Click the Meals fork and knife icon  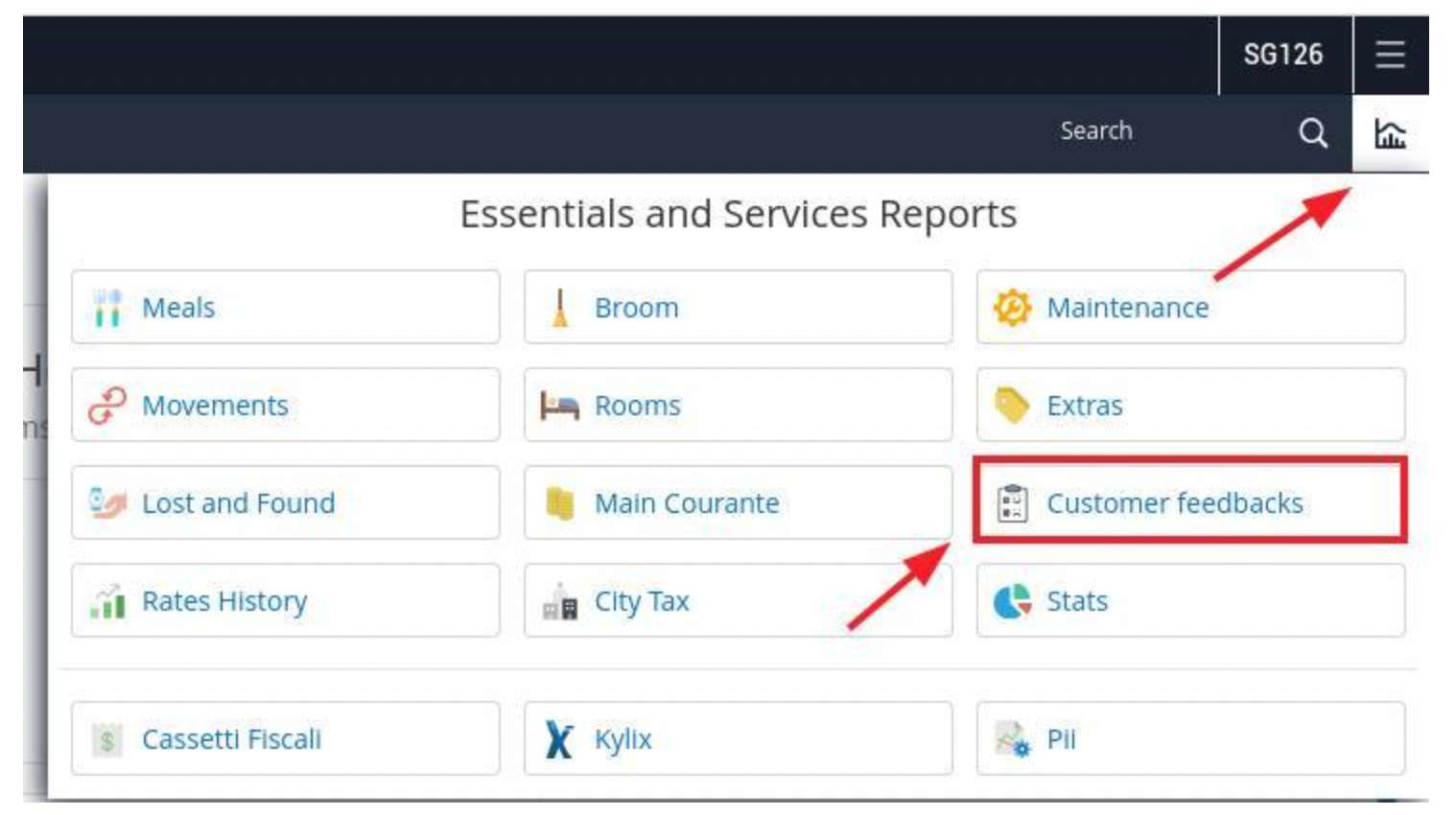coord(106,308)
